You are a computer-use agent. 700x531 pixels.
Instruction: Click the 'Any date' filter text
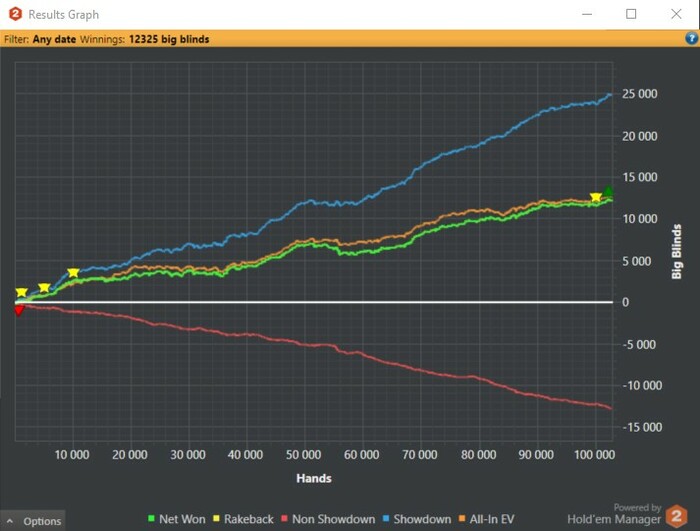point(54,39)
